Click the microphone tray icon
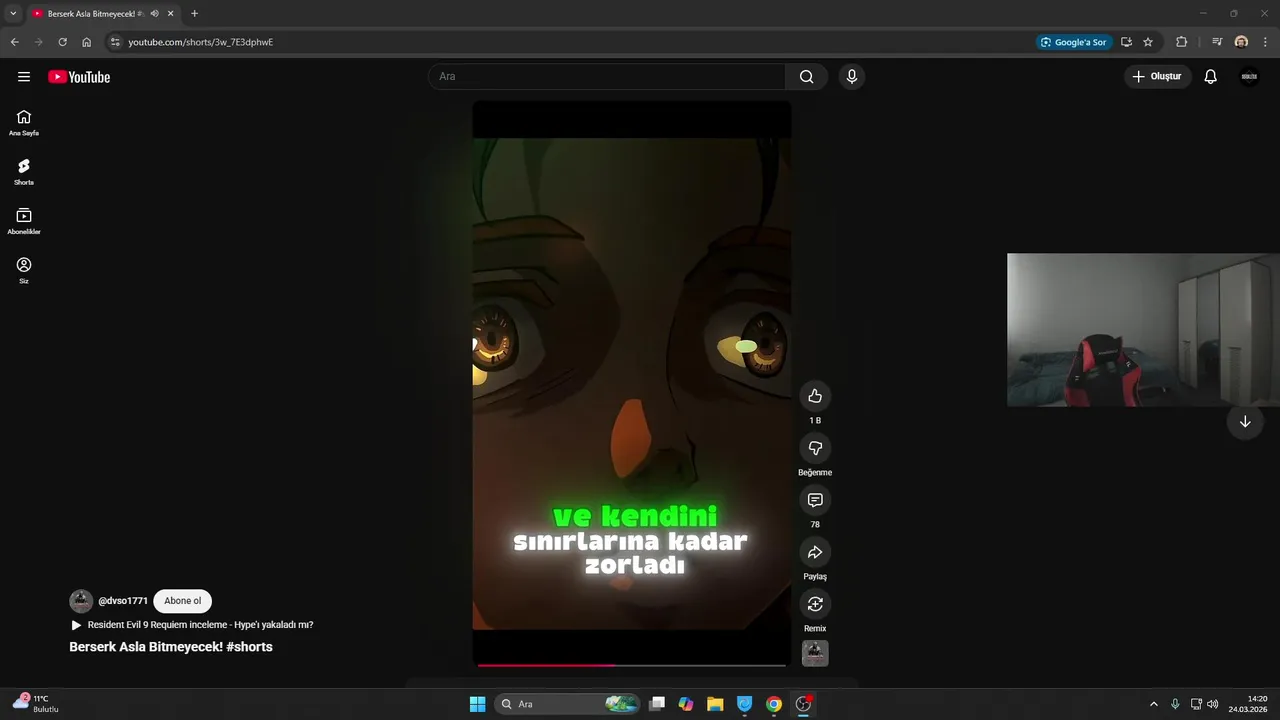Image resolution: width=1280 pixels, height=720 pixels. [x=1175, y=704]
